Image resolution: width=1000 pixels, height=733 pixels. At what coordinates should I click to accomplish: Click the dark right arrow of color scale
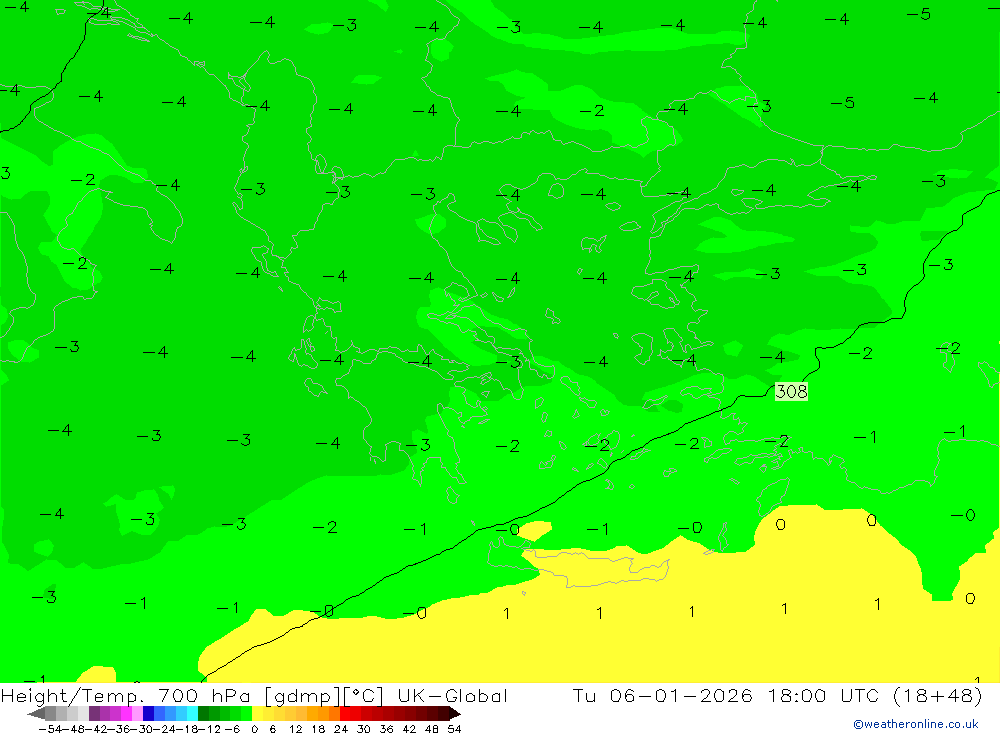click(x=455, y=713)
